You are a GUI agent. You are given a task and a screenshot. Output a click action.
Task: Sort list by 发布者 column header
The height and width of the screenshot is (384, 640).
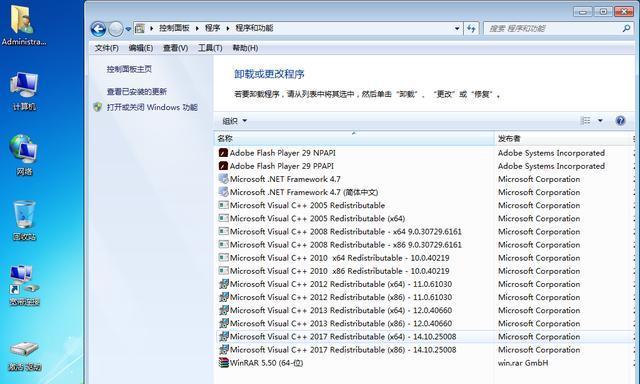[x=564, y=138]
